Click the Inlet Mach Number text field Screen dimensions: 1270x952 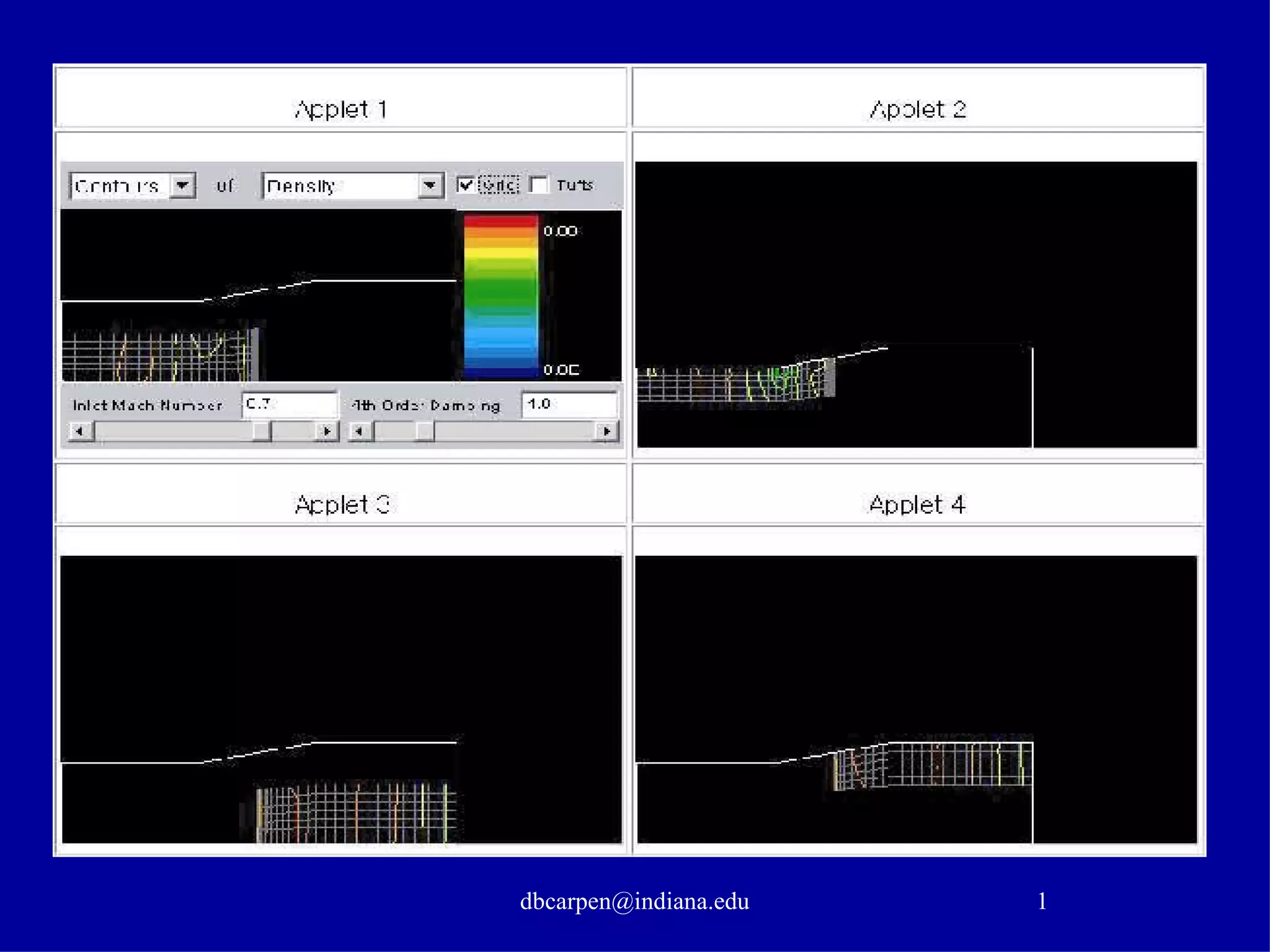289,404
